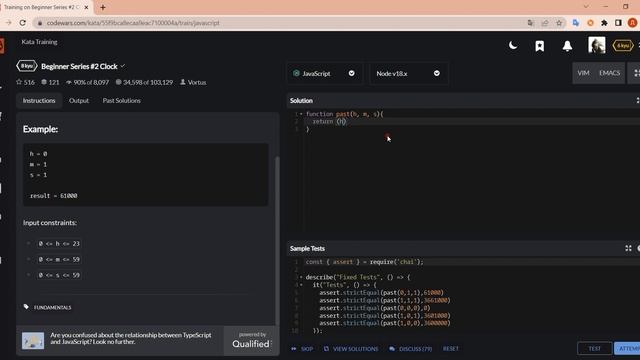The width and height of the screenshot is (640, 360).
Task: Click the powered by Qualified logo
Action: click(x=251, y=340)
